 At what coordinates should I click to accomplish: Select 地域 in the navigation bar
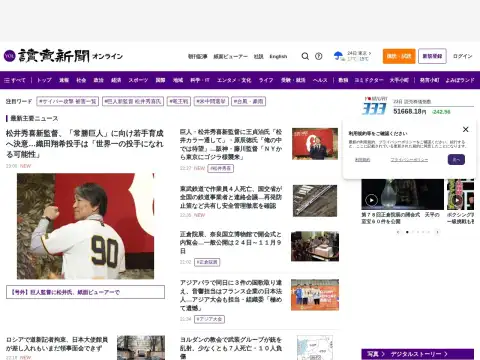178,80
